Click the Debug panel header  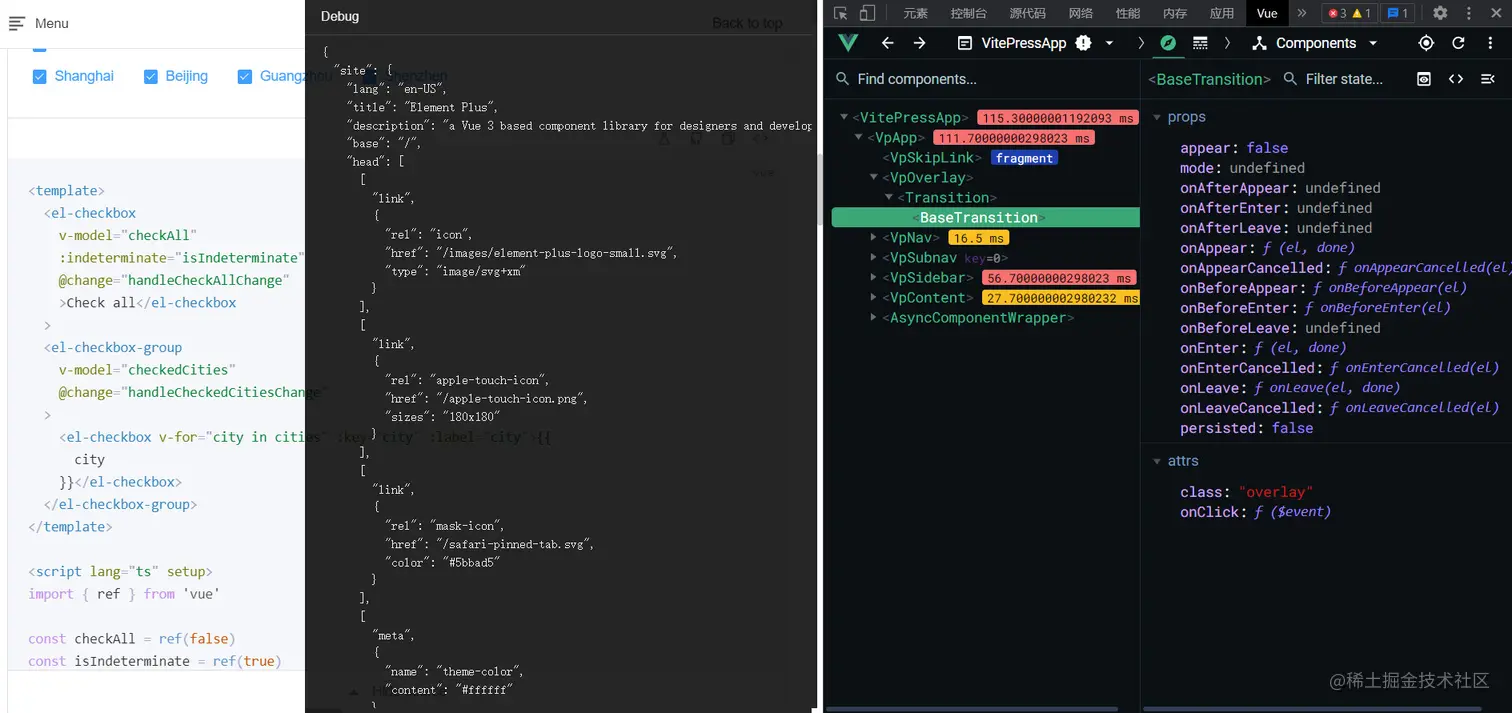[x=561, y=16]
